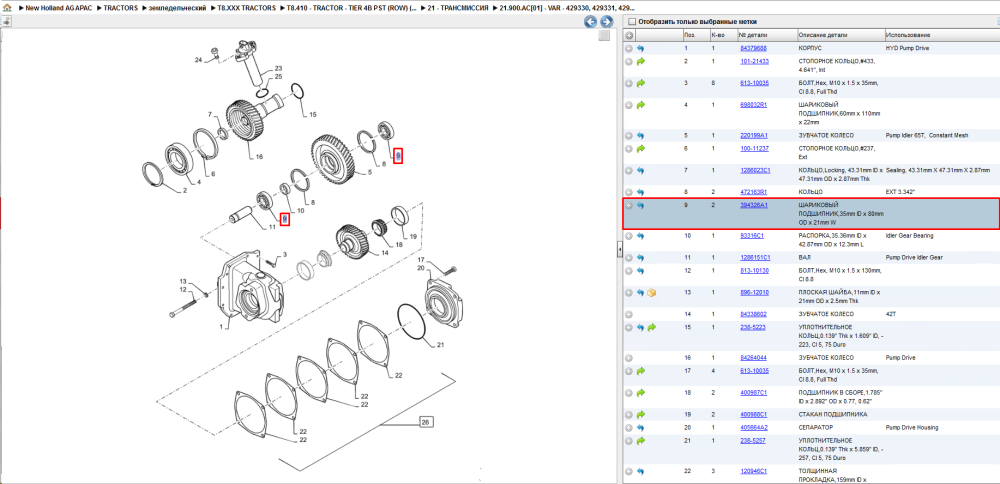Add part 84379688 via its circle icon
Screen dimensions: 1000x484
[x=629, y=48]
